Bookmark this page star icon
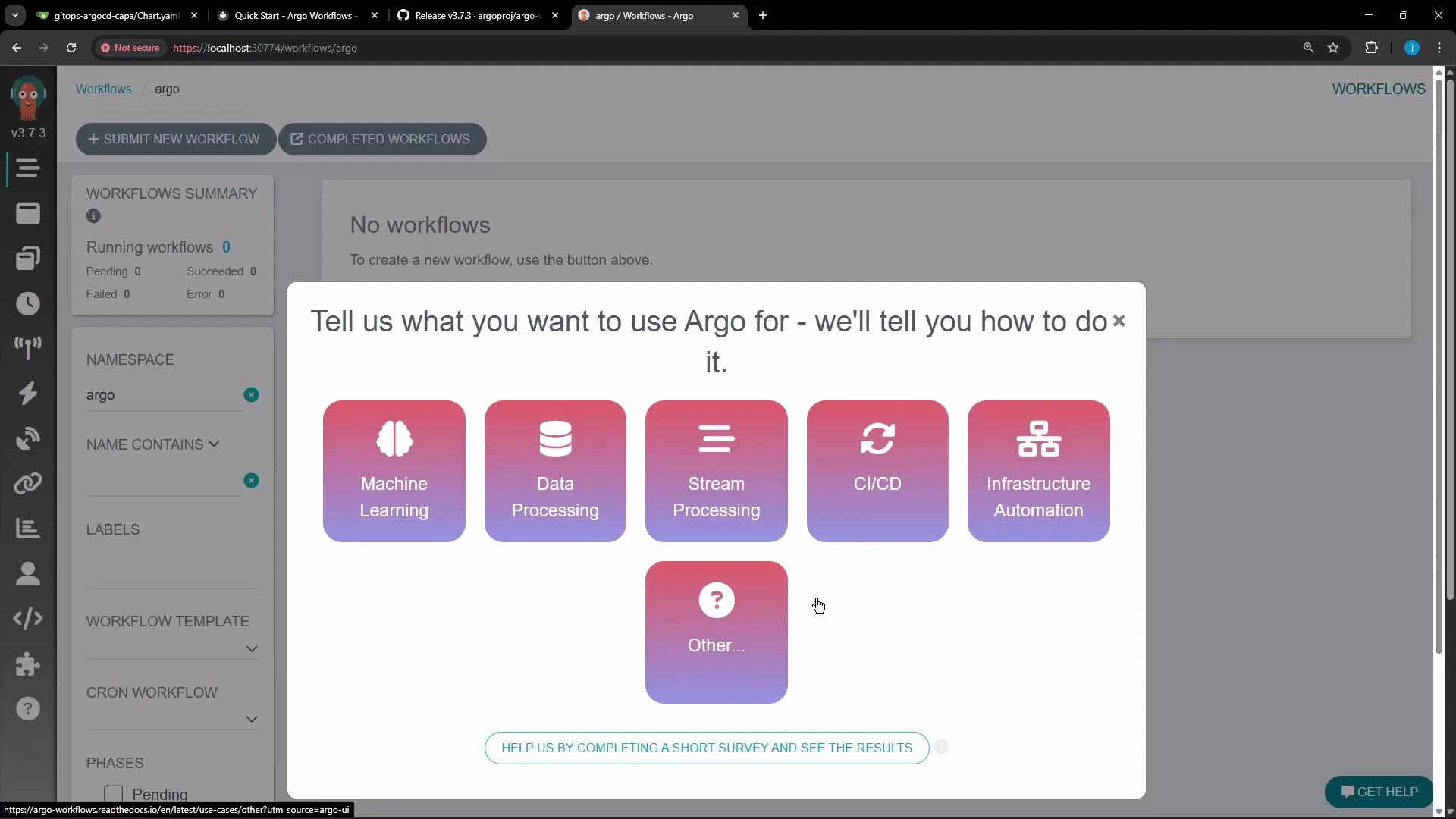Viewport: 1456px width, 819px height. [x=1333, y=48]
